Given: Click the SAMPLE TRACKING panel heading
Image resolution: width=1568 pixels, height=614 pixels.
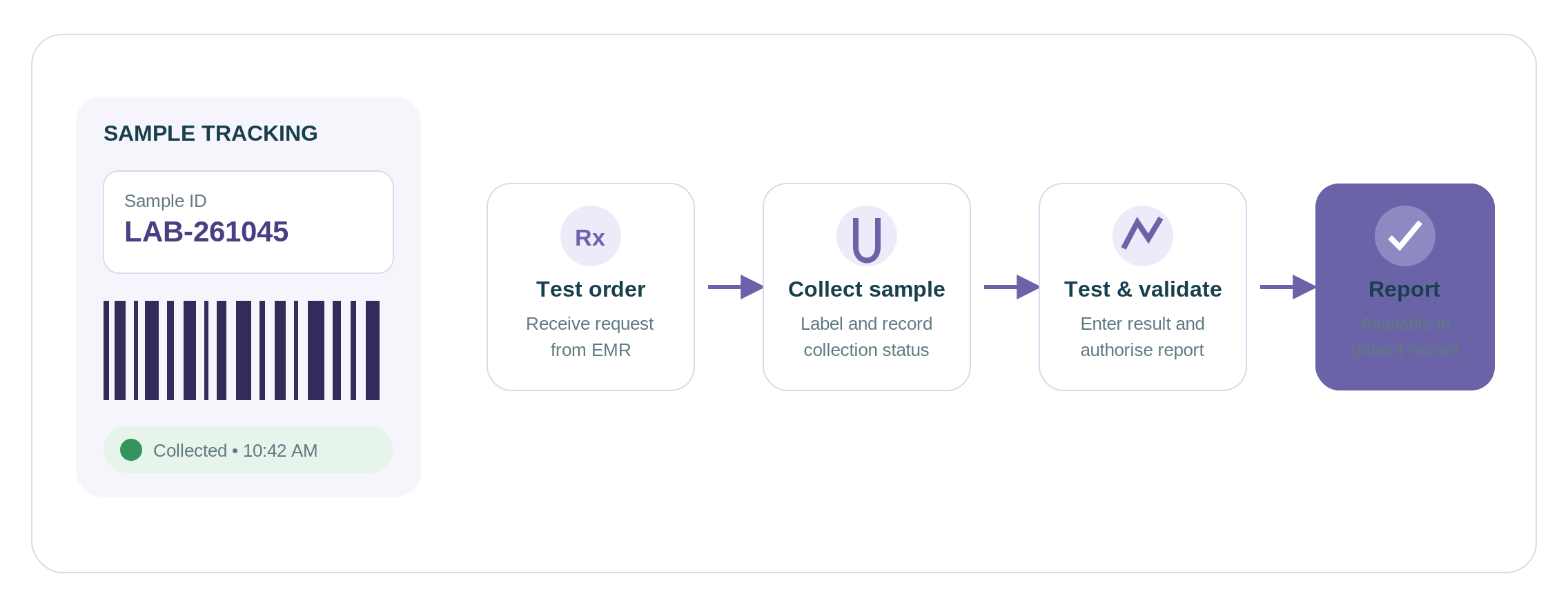Looking at the screenshot, I should click(x=210, y=133).
